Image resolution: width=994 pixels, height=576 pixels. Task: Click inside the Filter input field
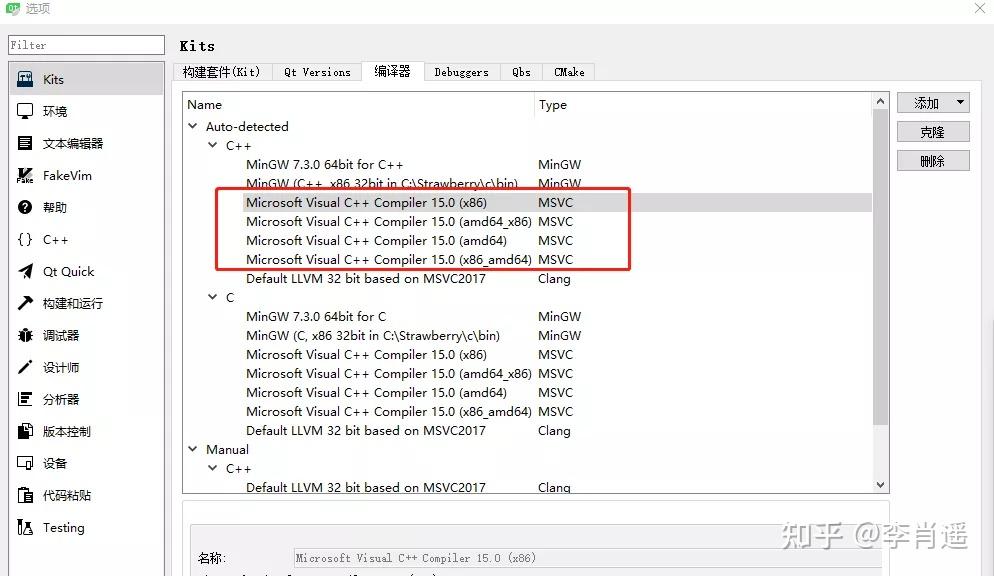(x=85, y=44)
